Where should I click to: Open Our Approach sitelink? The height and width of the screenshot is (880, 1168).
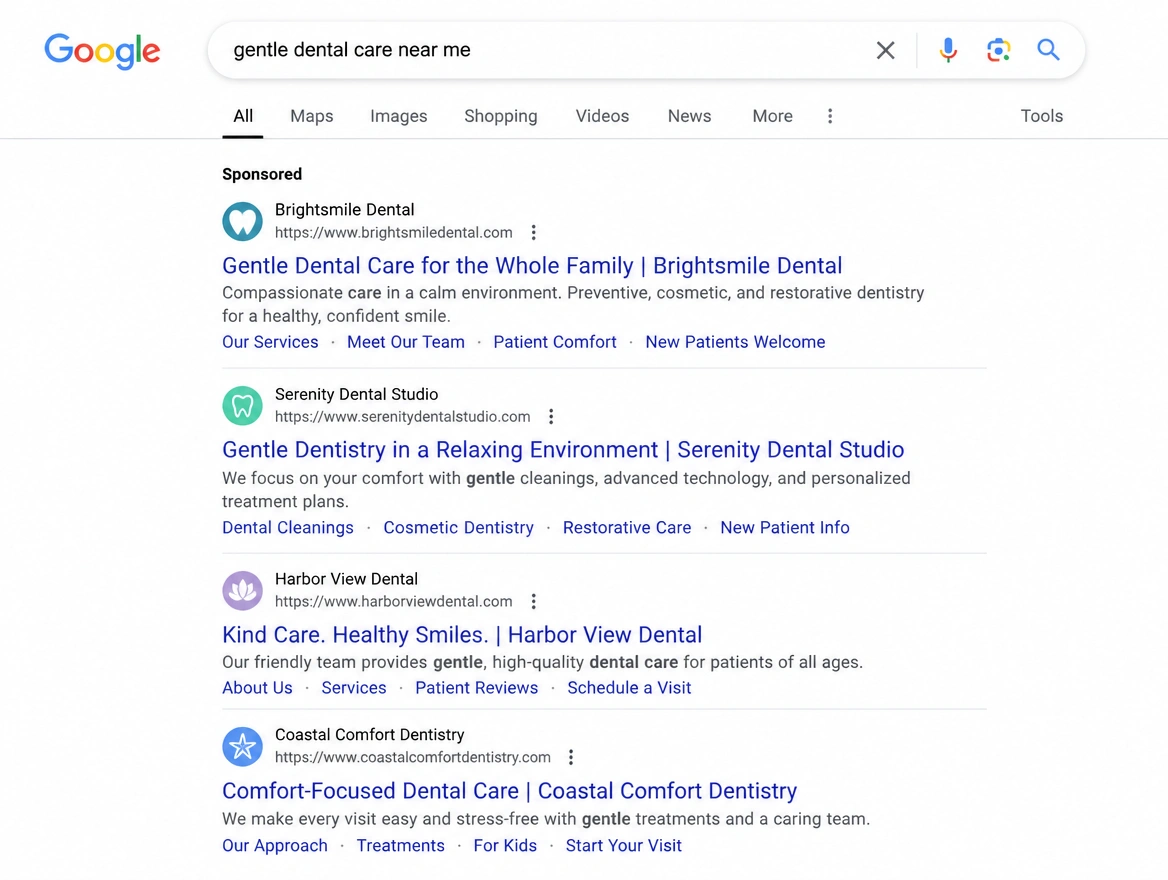274,846
